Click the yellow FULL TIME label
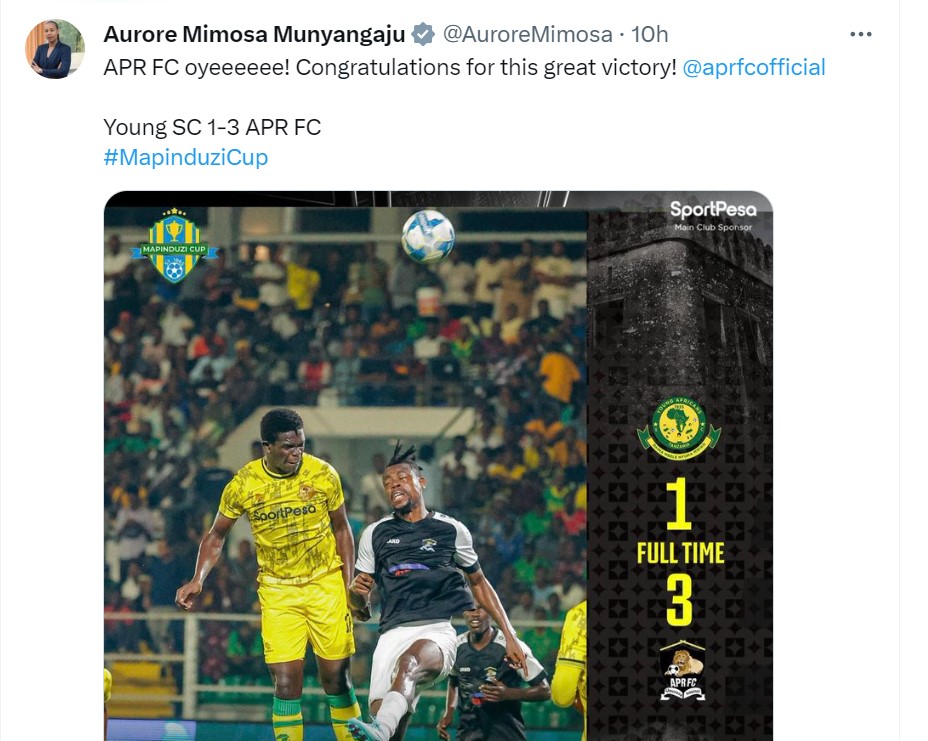The height and width of the screenshot is (741, 928). click(x=681, y=553)
